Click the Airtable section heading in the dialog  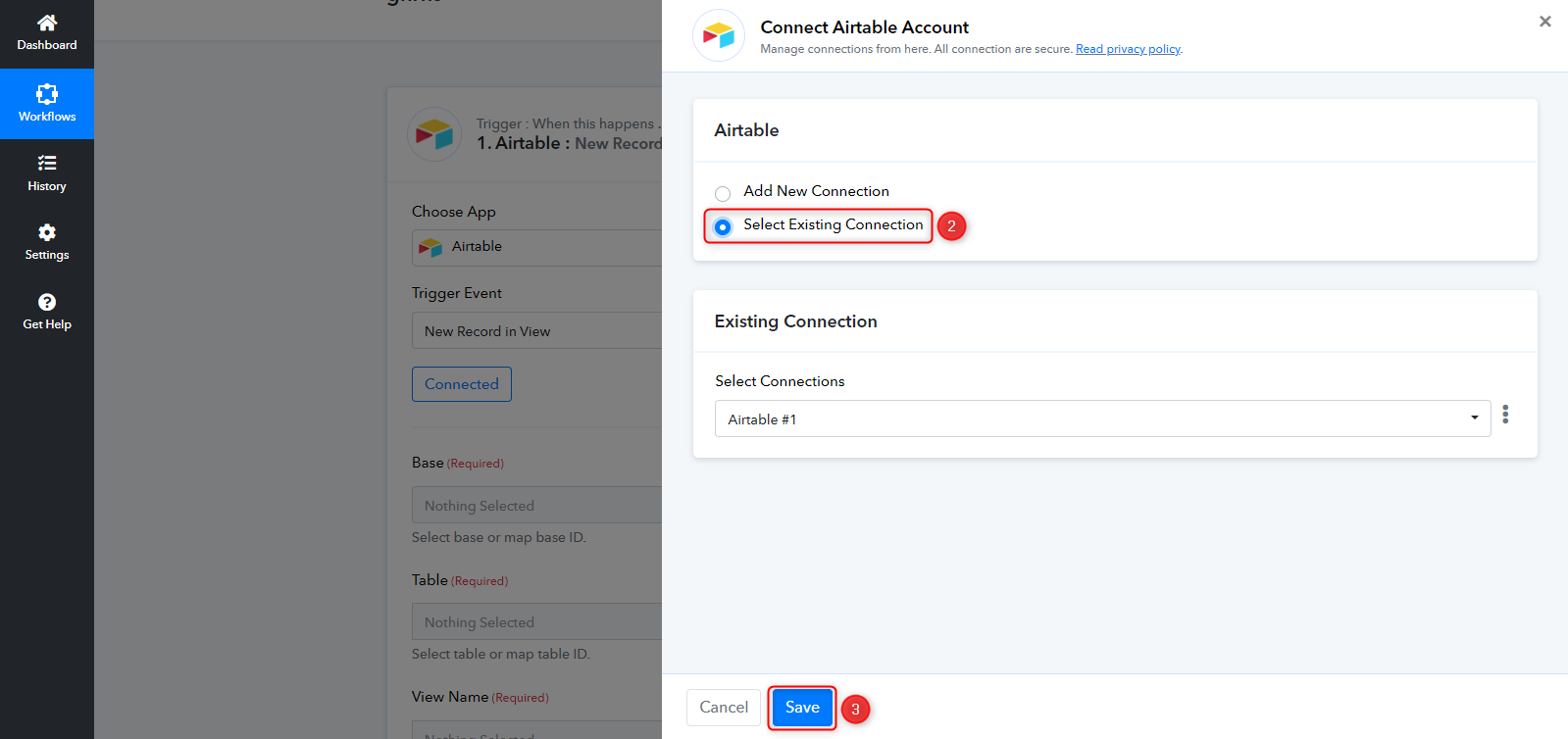click(746, 130)
